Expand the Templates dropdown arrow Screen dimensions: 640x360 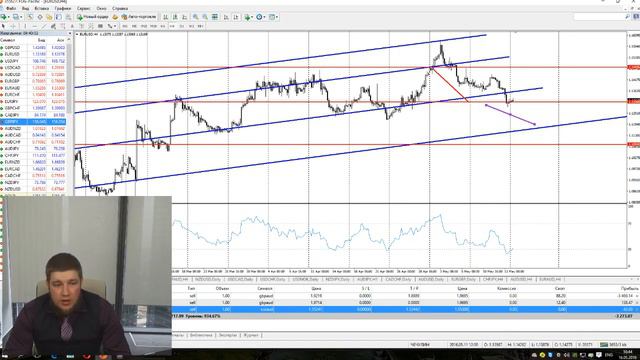(x=277, y=17)
